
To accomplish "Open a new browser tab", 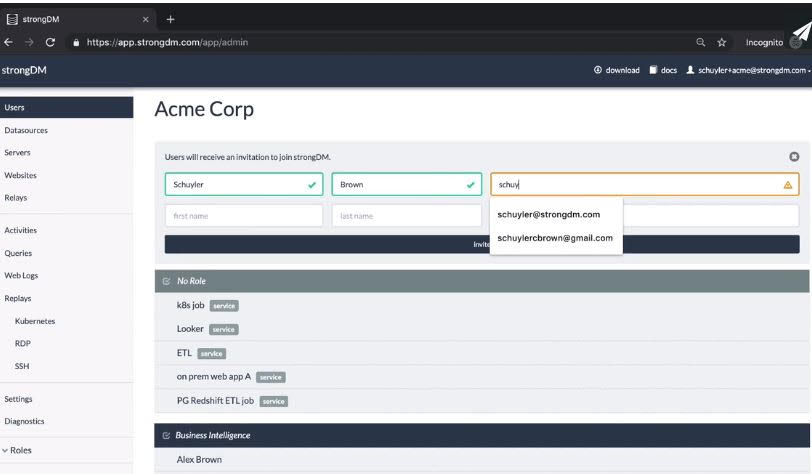I will click(170, 19).
